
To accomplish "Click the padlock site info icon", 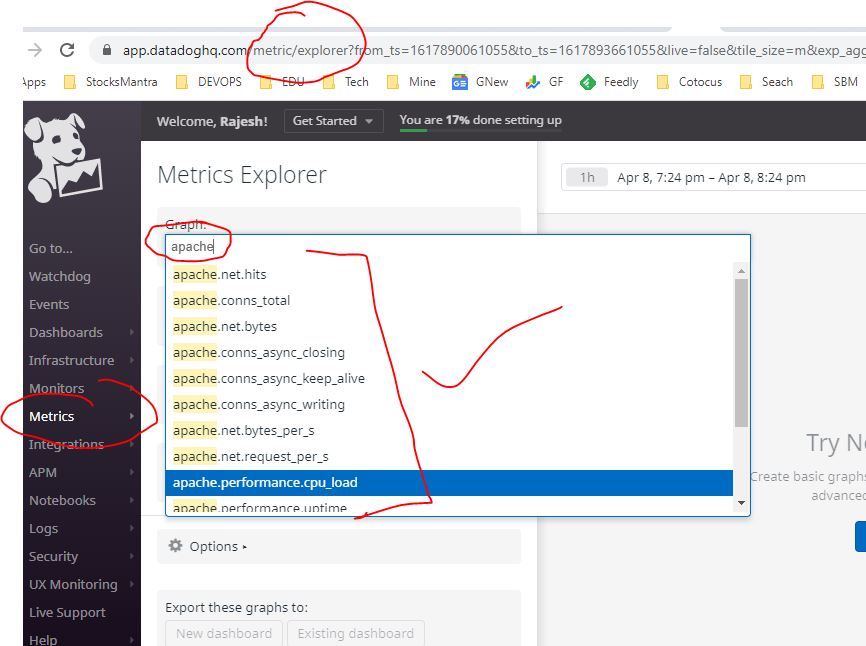I will [x=106, y=50].
